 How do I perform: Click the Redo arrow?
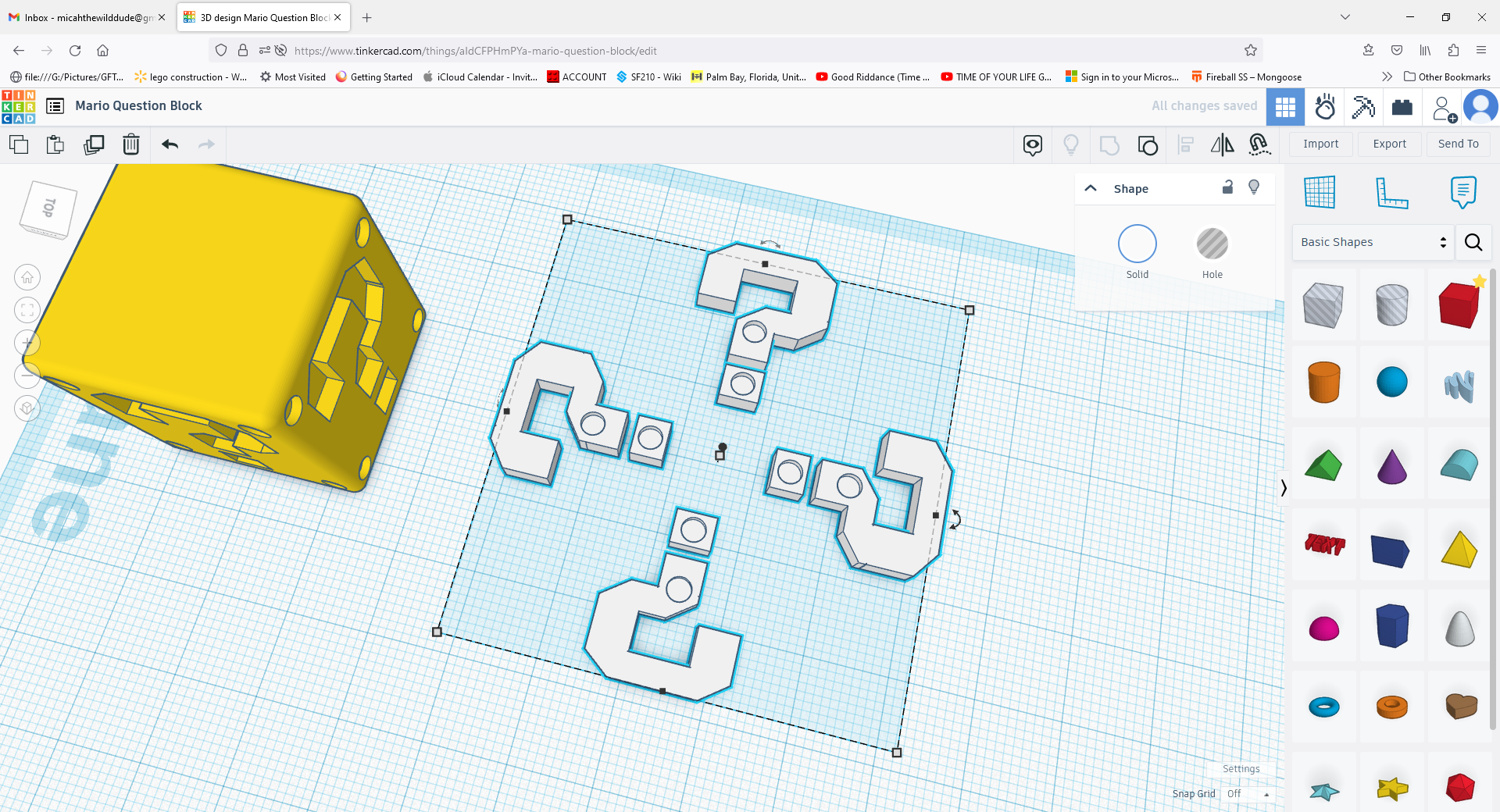(x=206, y=144)
